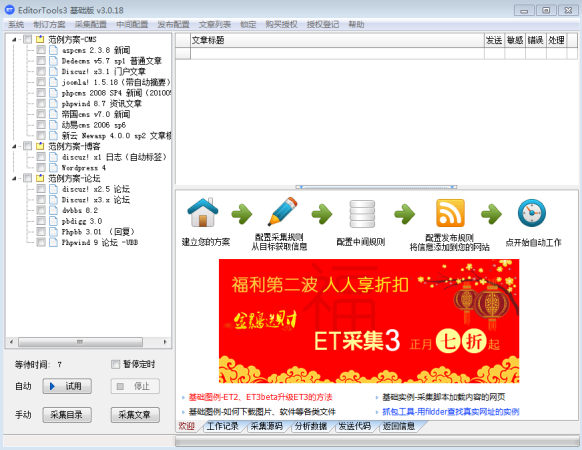The image size is (582, 450).
Task: Click the clock icon for 点开始自动工作
Action: tap(532, 213)
